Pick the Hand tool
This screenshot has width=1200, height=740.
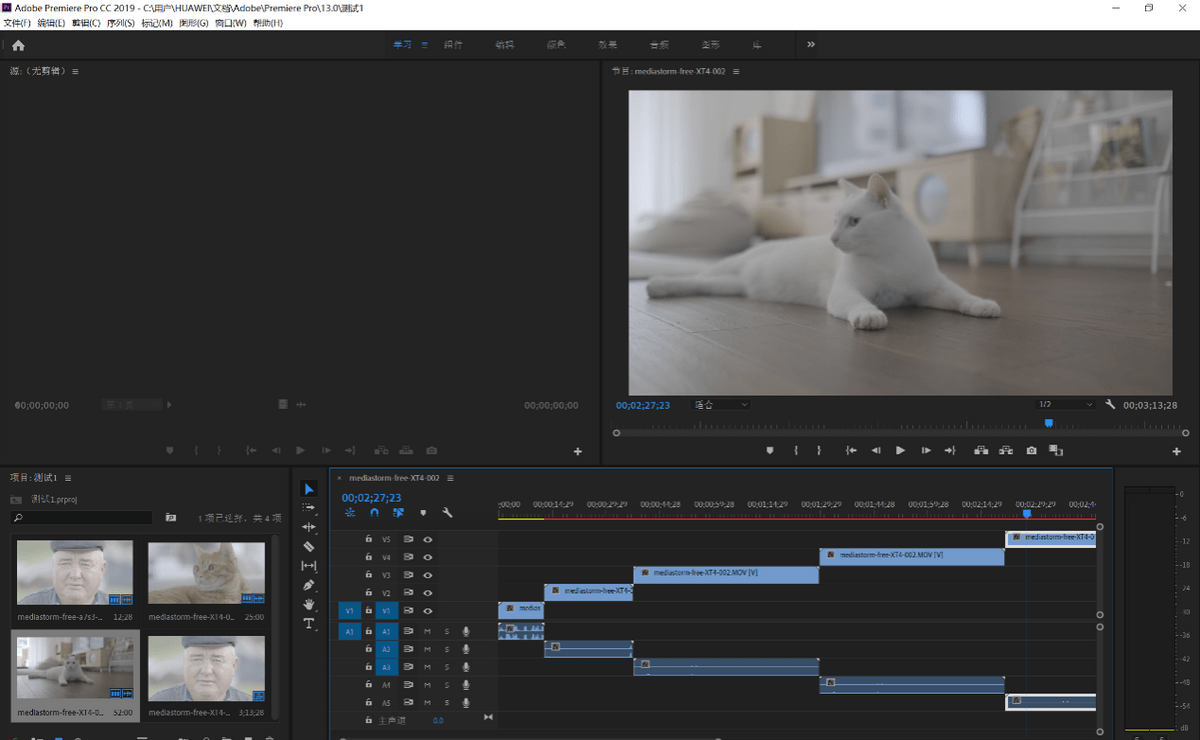pyautogui.click(x=309, y=605)
